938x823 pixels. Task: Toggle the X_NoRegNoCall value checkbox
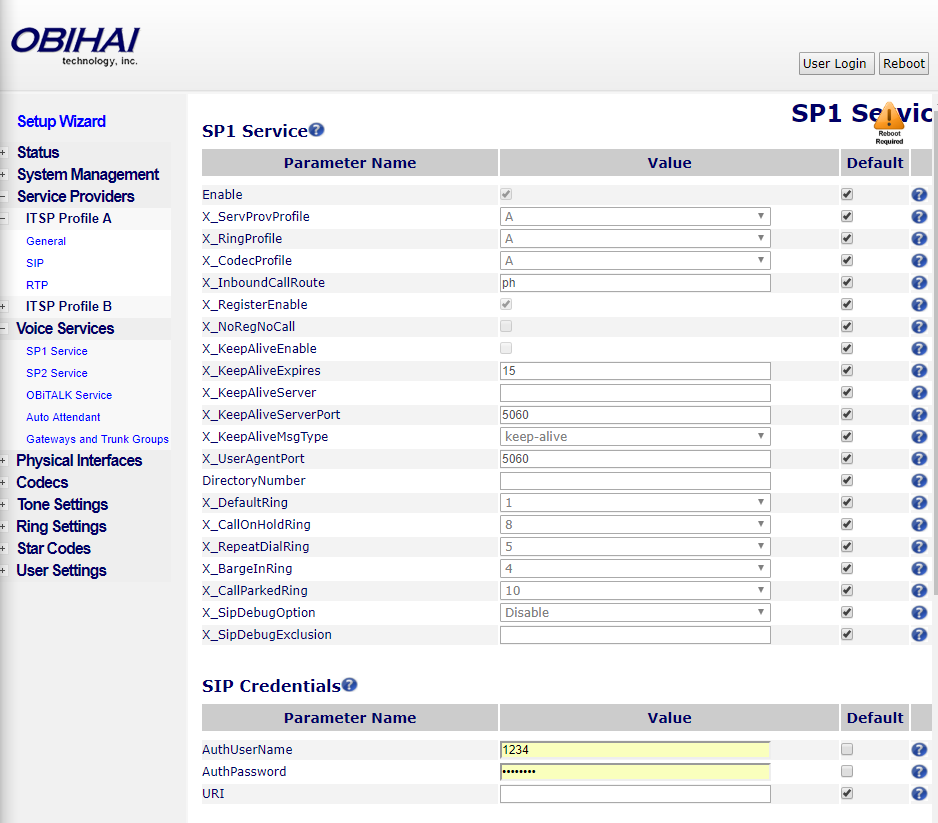coord(506,326)
